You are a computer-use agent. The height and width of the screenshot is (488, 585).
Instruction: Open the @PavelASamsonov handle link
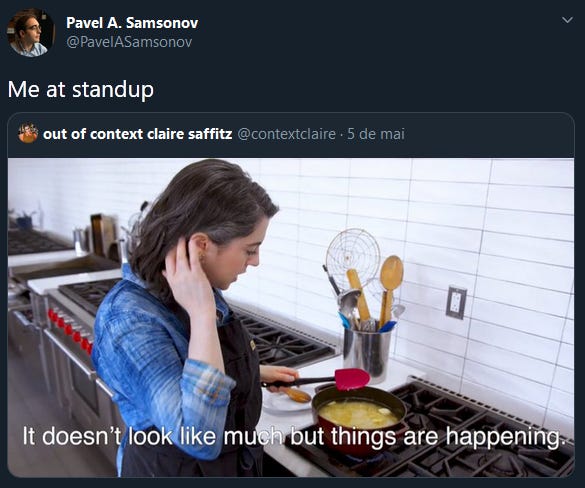click(129, 42)
